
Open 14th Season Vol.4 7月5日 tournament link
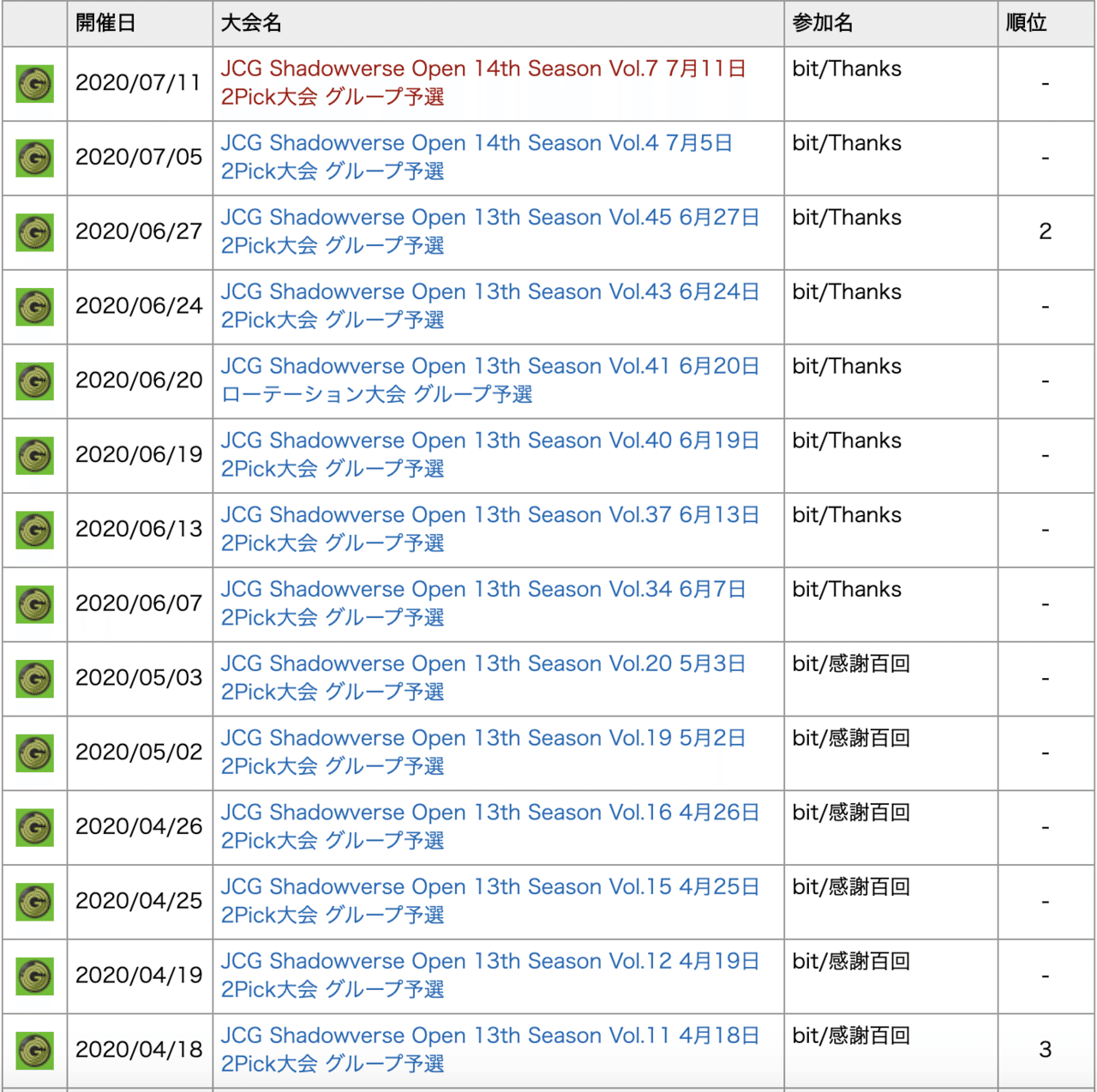tap(477, 157)
